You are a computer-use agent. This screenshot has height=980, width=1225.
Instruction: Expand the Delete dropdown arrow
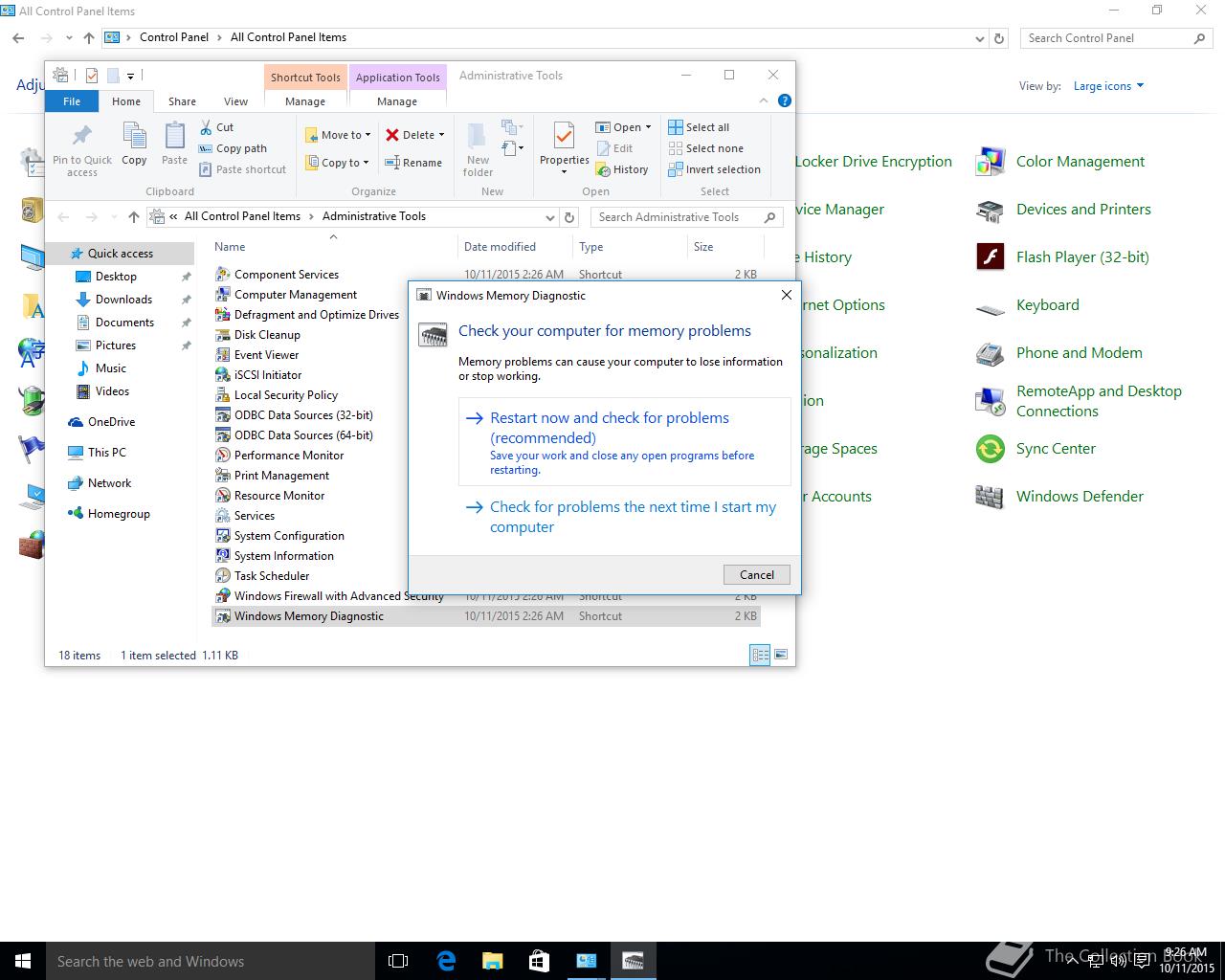click(x=441, y=135)
